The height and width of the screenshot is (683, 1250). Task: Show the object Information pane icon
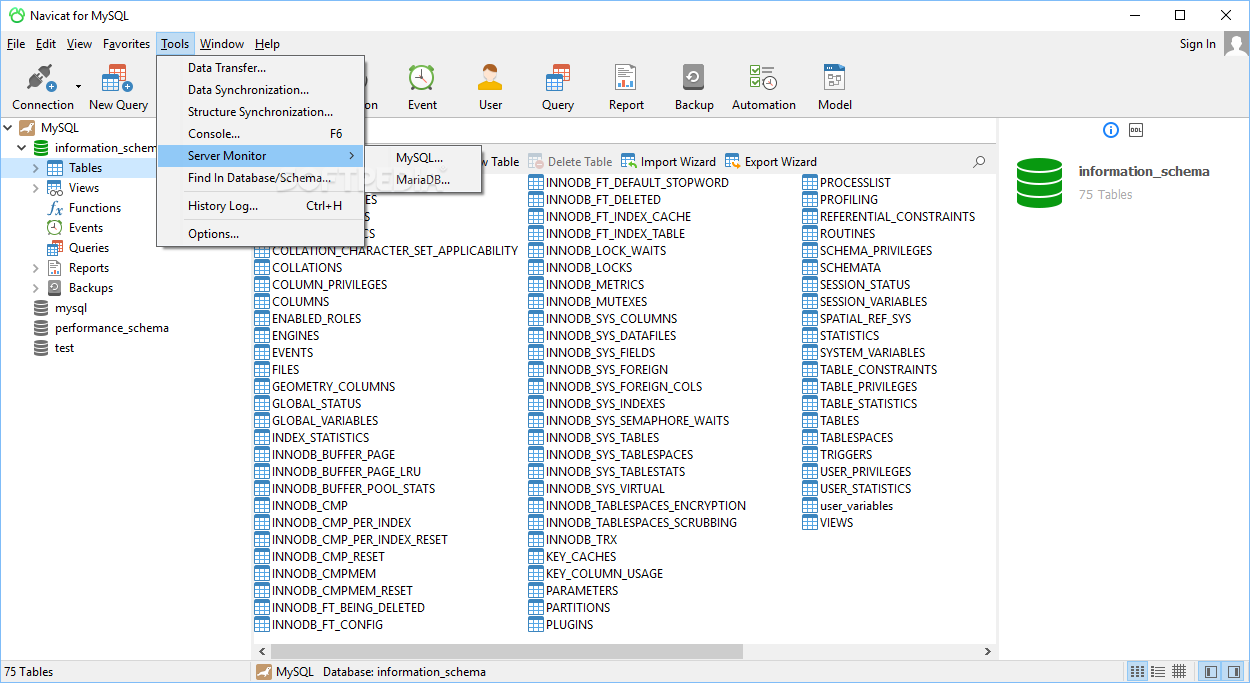tap(1111, 130)
